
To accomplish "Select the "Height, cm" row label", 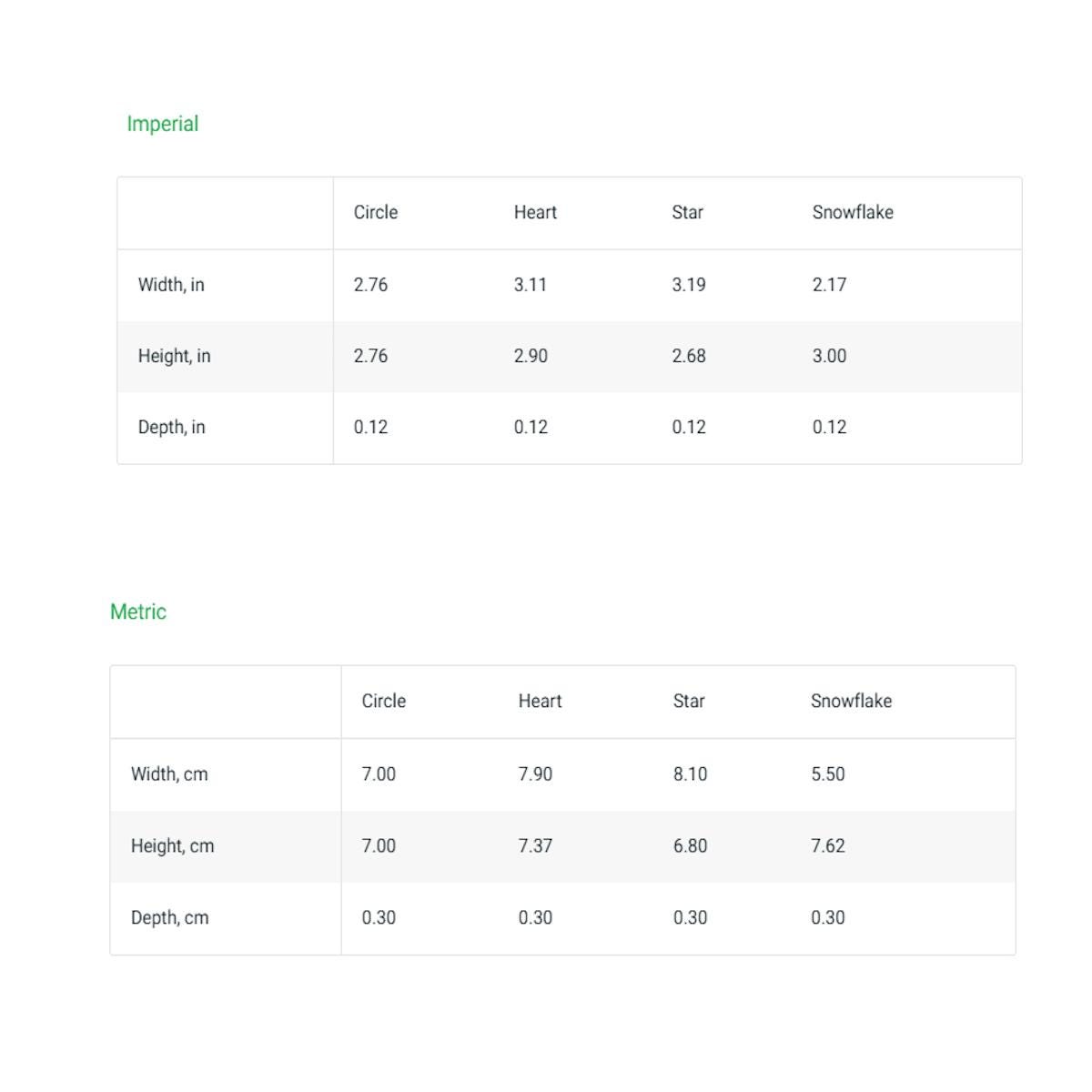I will [x=172, y=845].
